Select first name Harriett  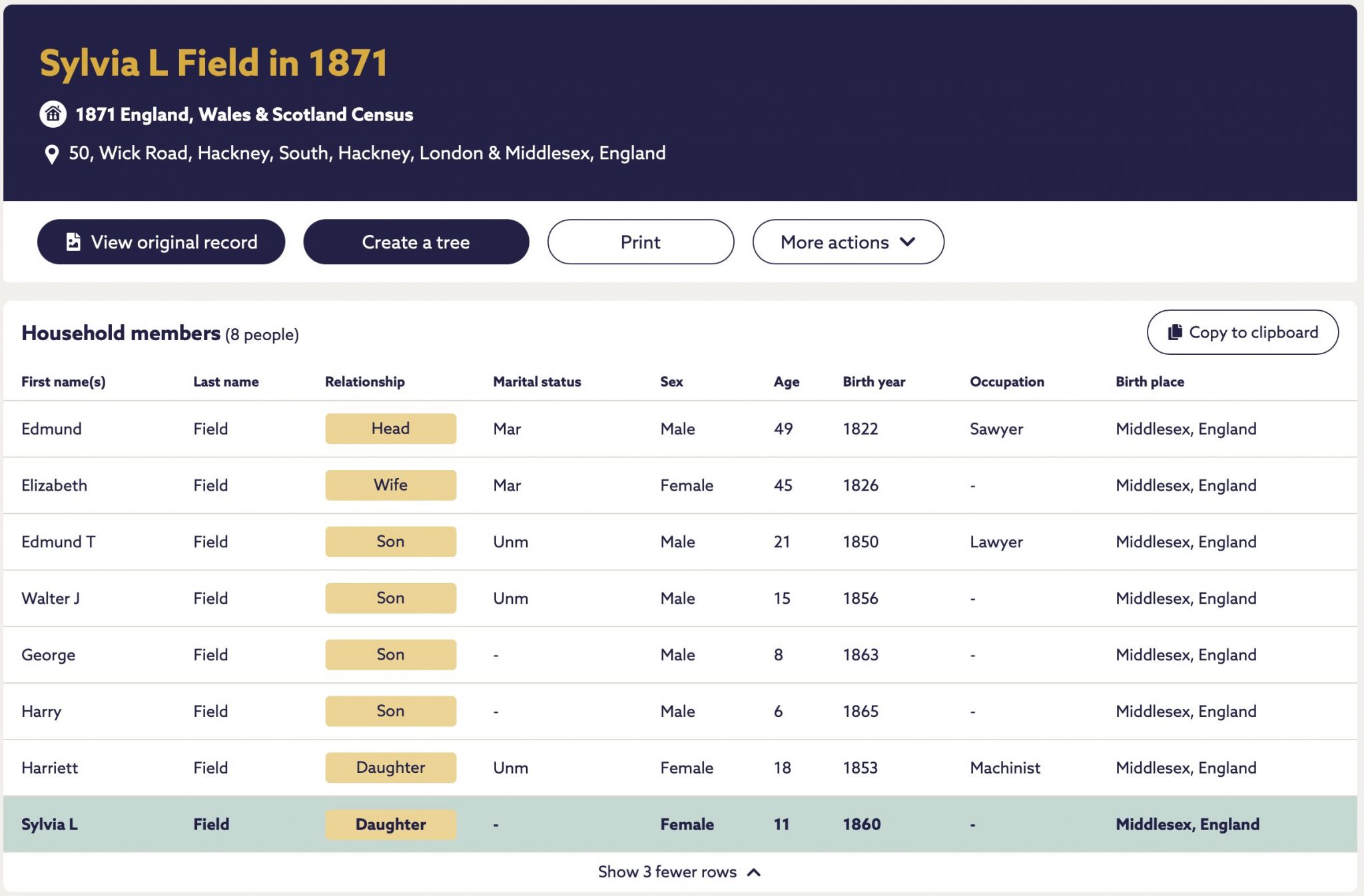[49, 768]
